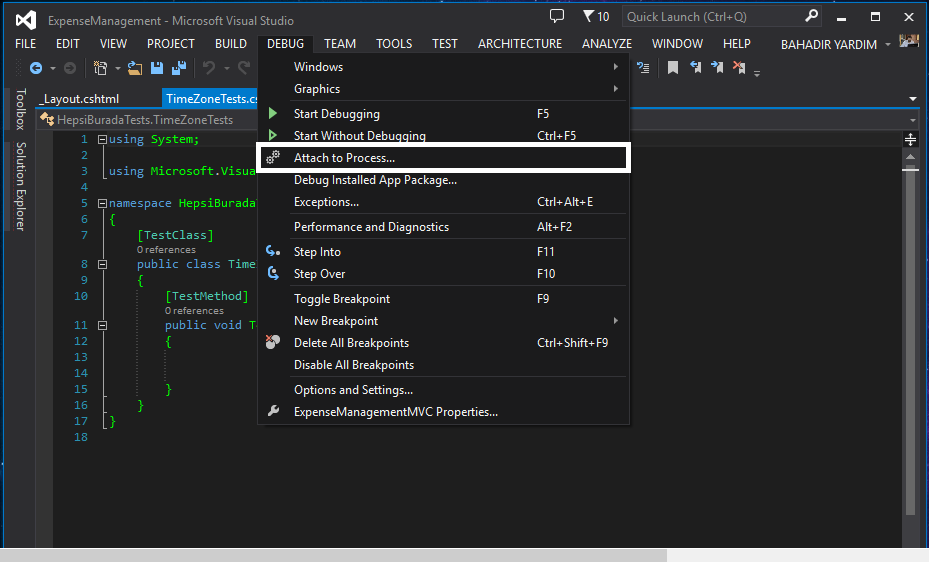Open the BUILD menu

(230, 44)
